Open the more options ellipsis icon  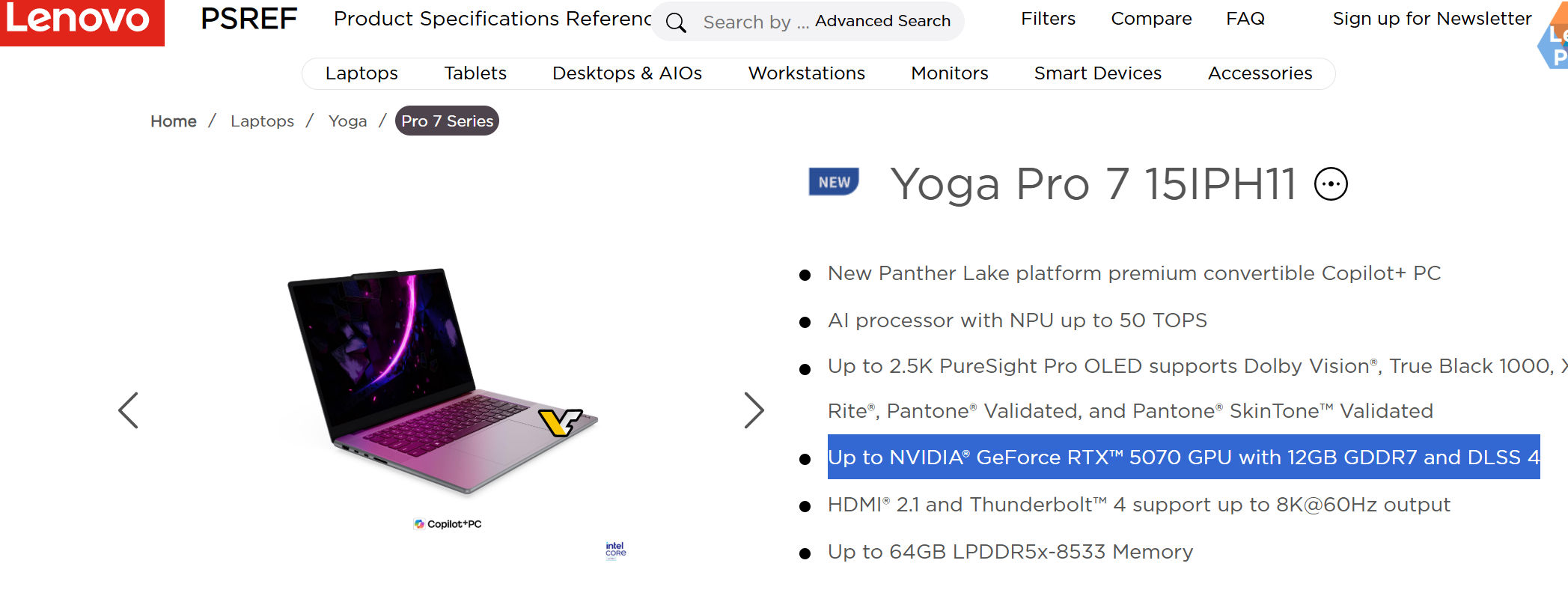click(1331, 184)
